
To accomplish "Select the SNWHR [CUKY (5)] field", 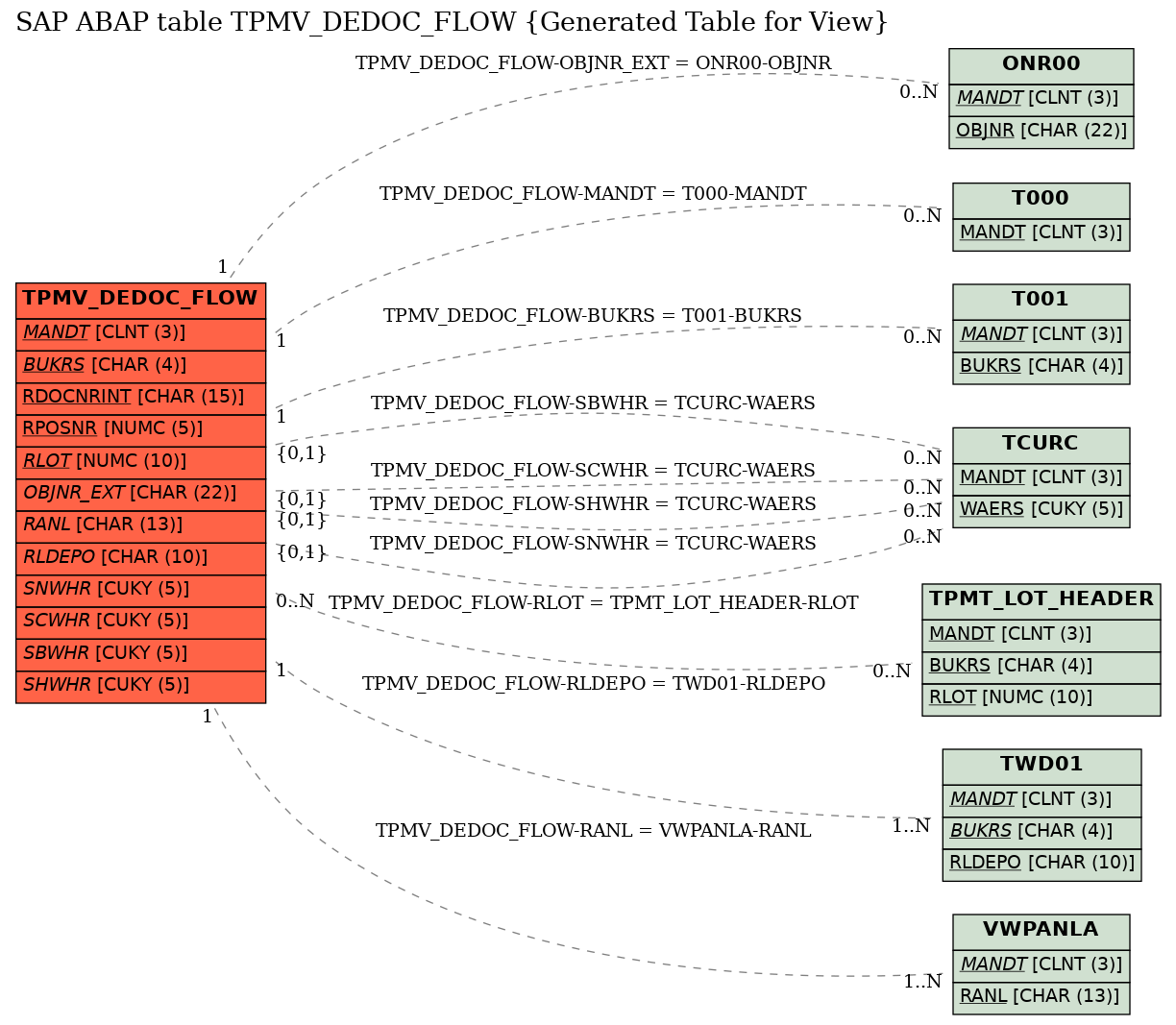I will (140, 590).
